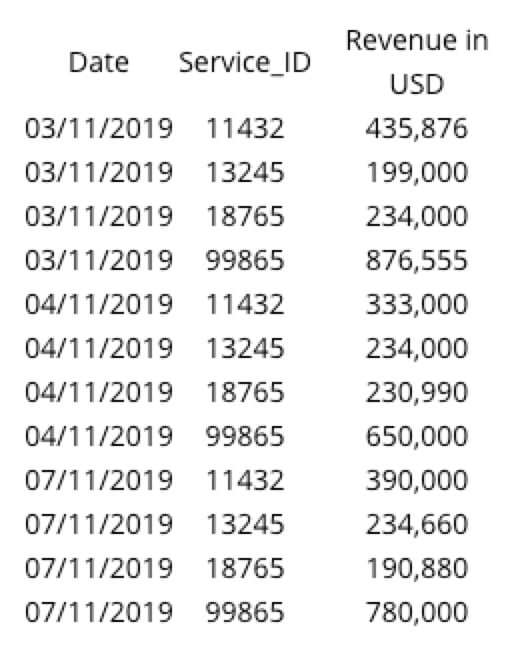Click the Date column header
Image resolution: width=530 pixels, height=654 pixels.
pyautogui.click(x=99, y=63)
